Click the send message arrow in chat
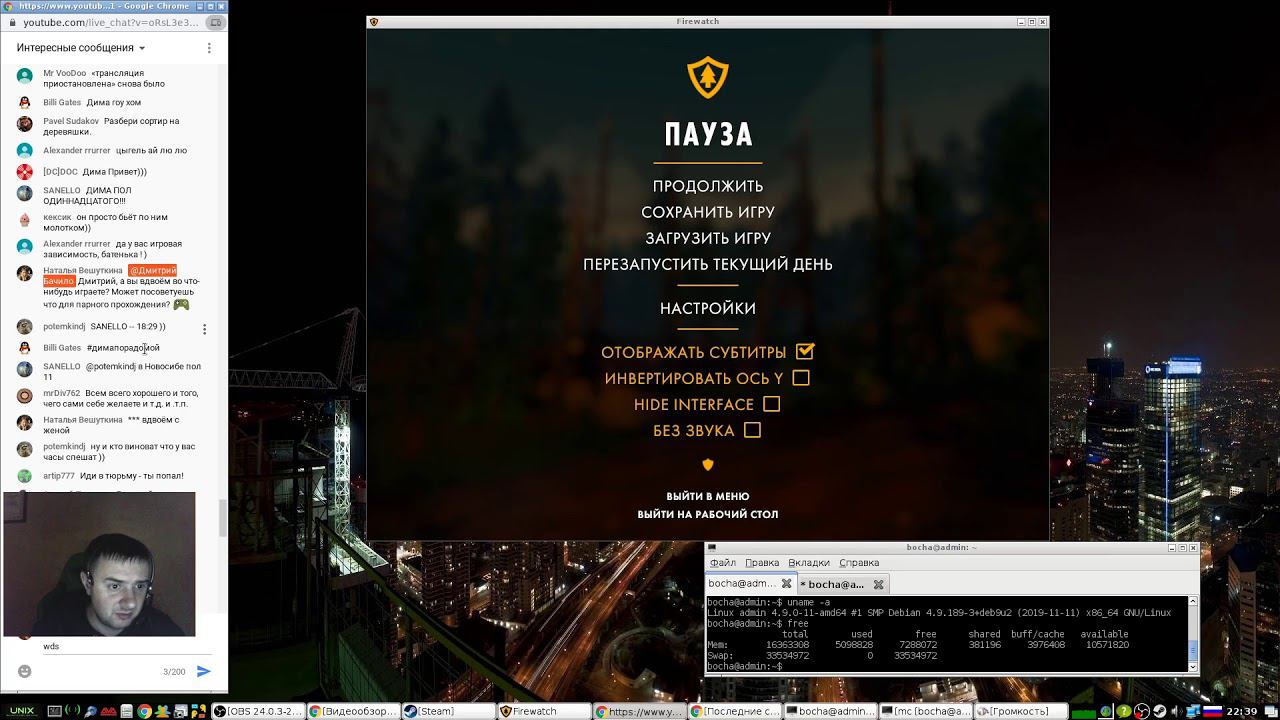The height and width of the screenshot is (720, 1280). click(x=204, y=671)
